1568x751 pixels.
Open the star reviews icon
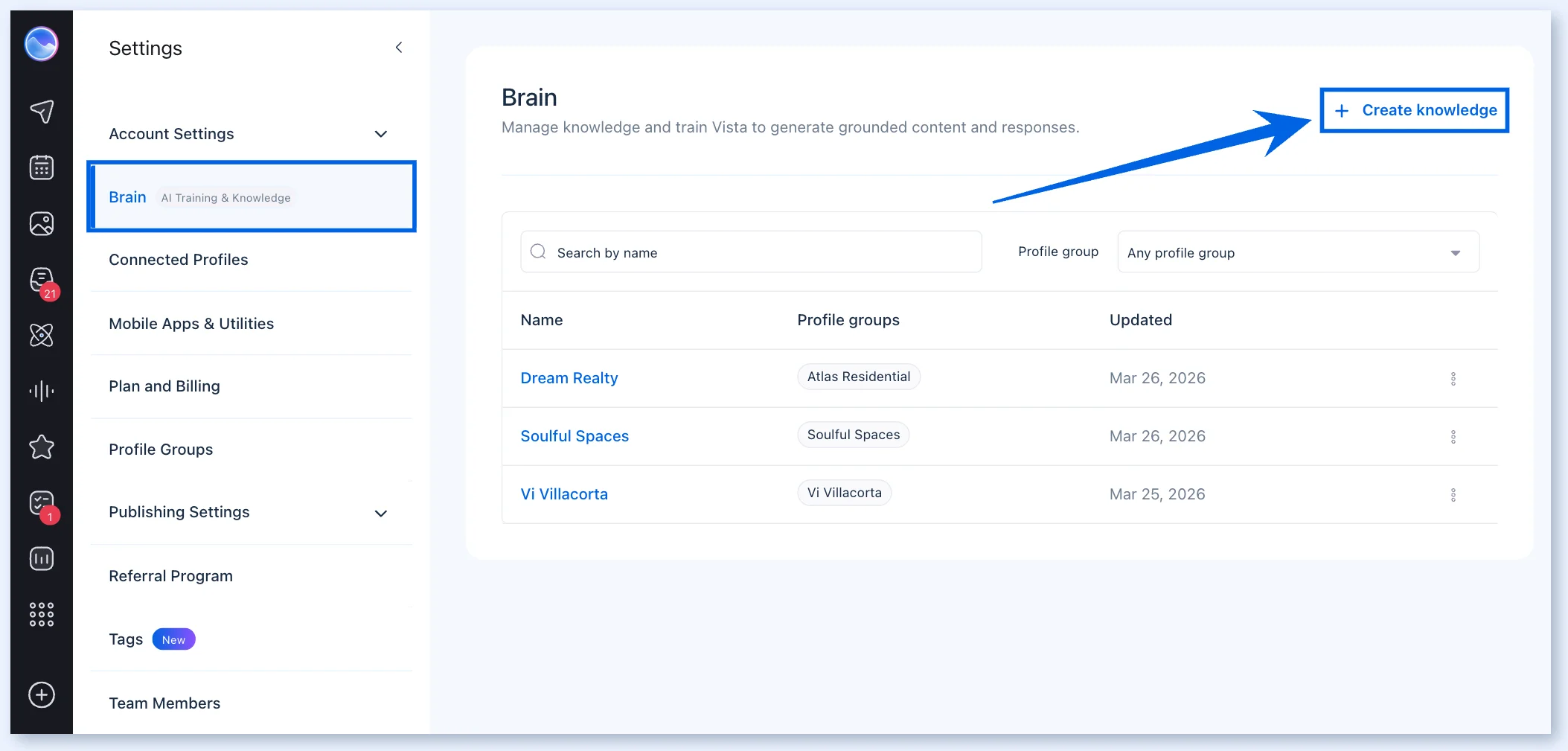click(x=42, y=447)
